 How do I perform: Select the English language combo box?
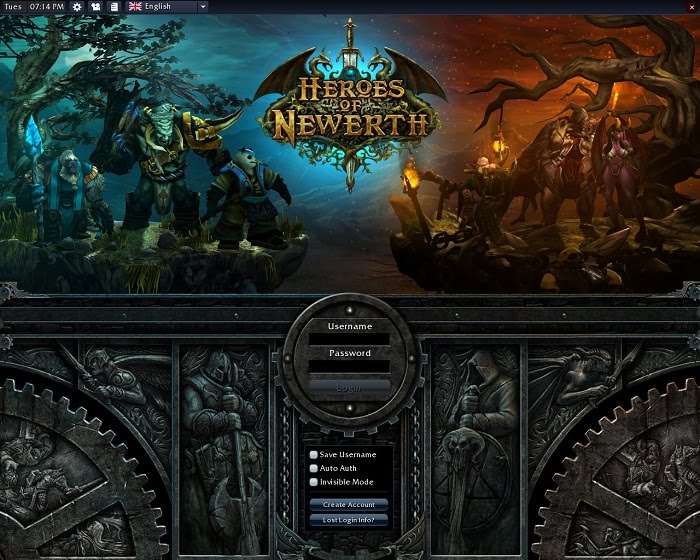tap(167, 7)
